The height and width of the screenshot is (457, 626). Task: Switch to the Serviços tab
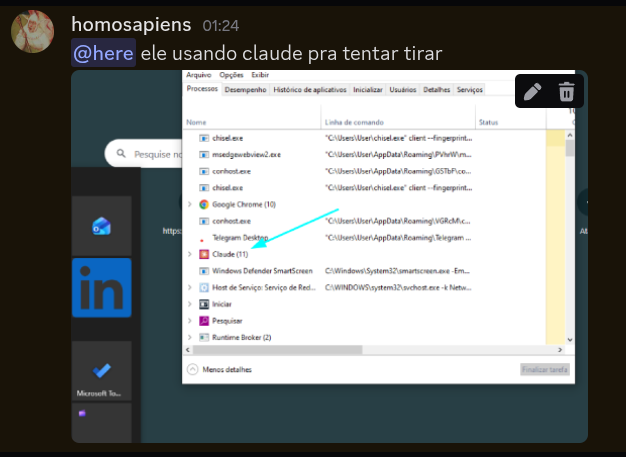tap(470, 89)
